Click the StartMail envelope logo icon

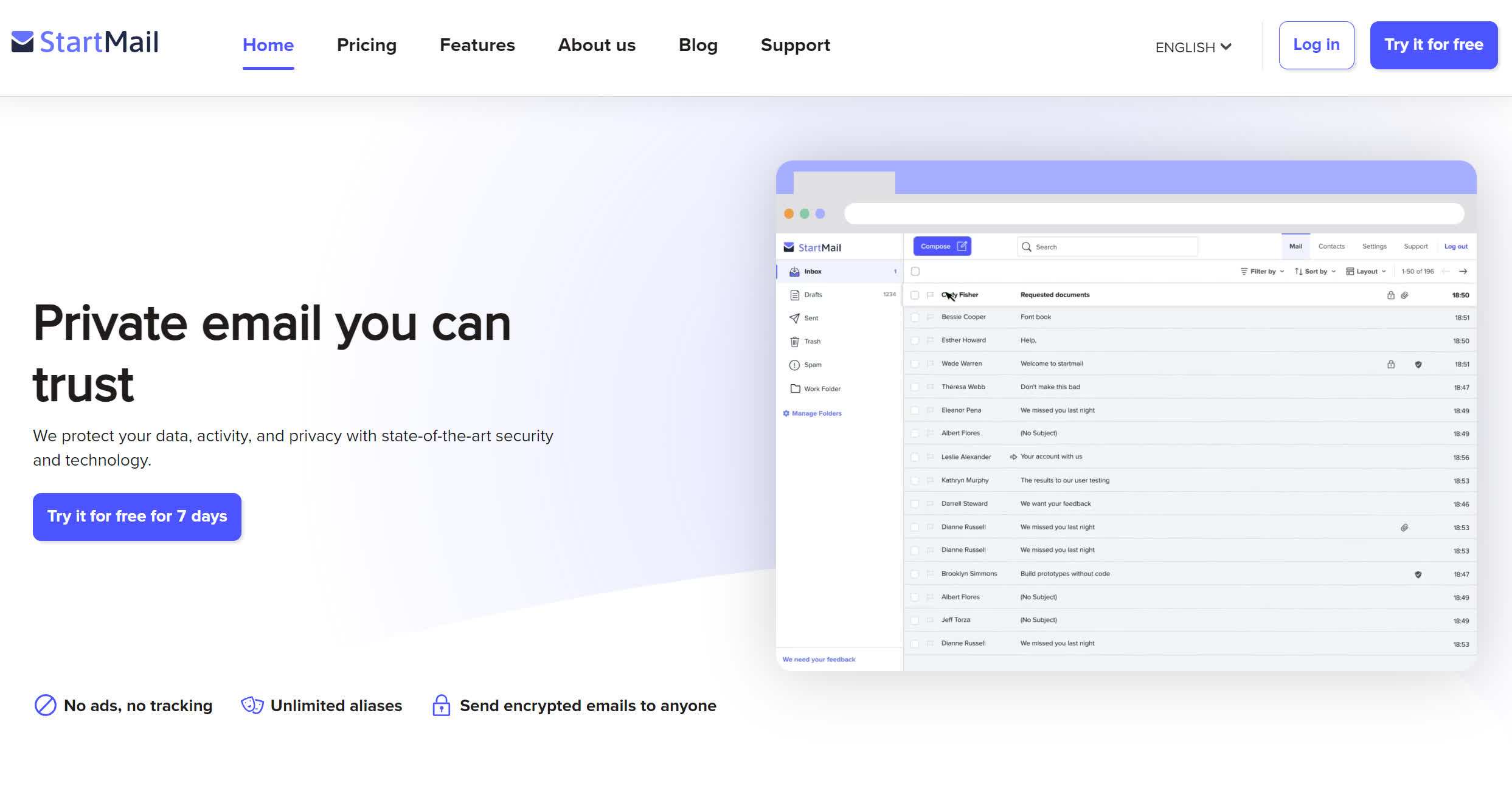[23, 42]
